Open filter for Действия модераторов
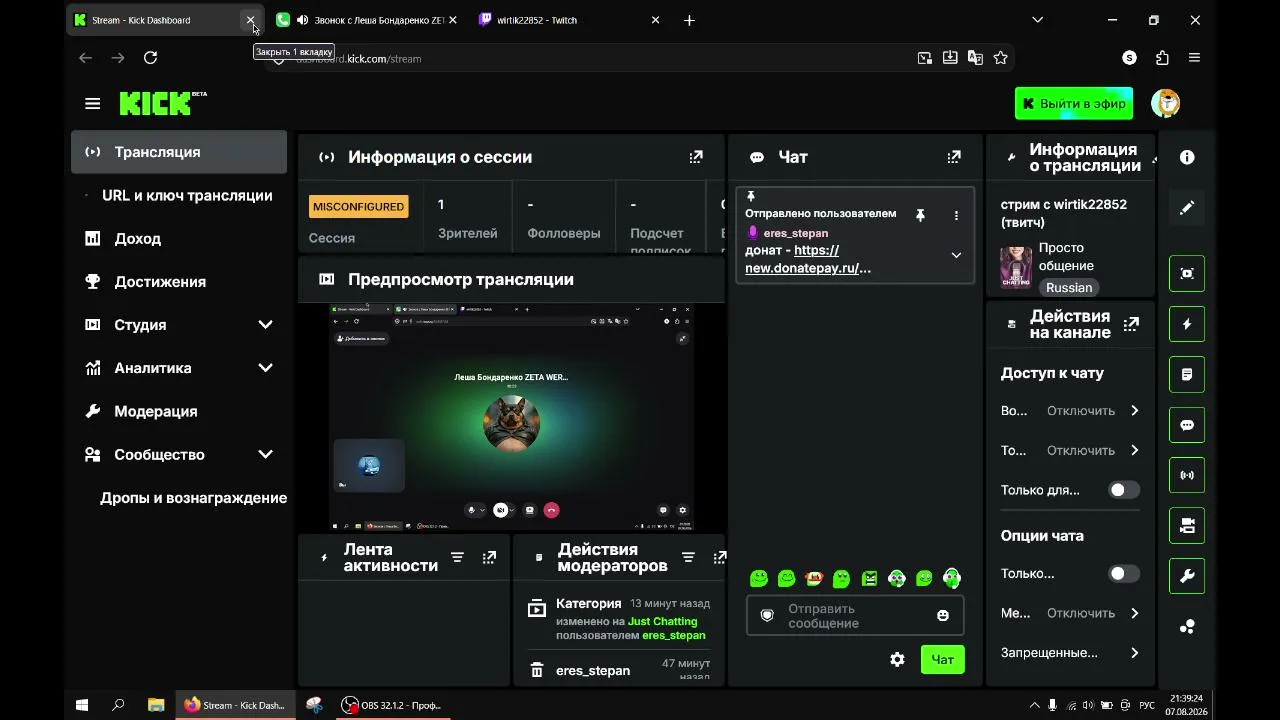1280x720 pixels. point(688,557)
